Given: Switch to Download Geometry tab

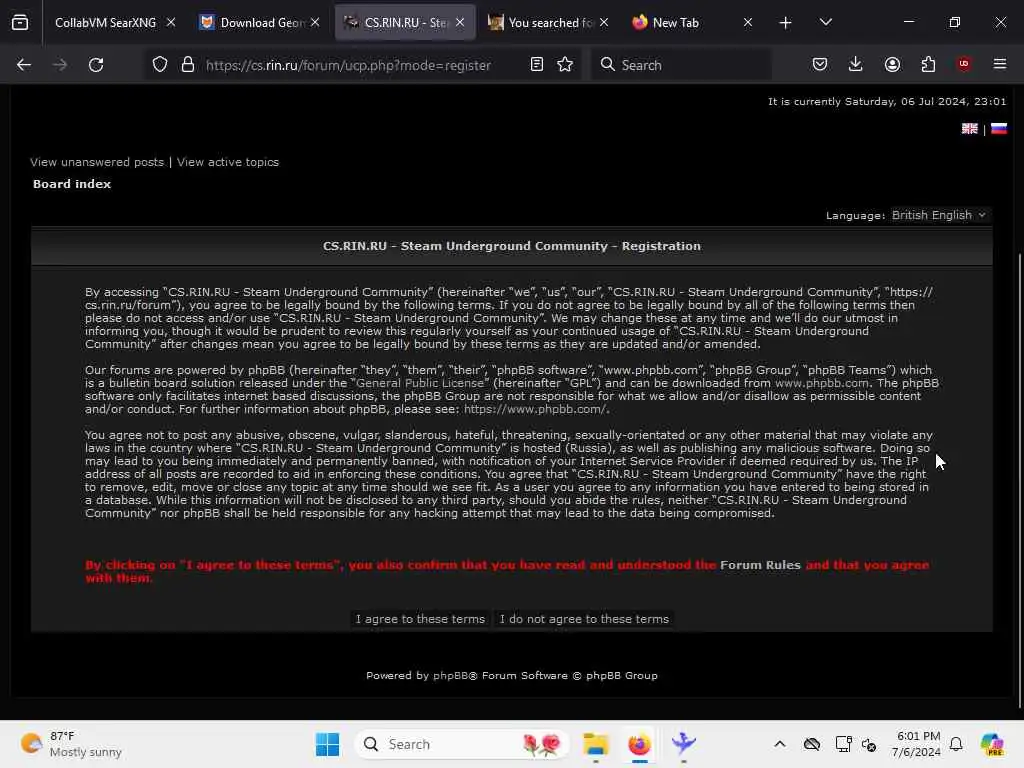Looking at the screenshot, I should 261,23.
